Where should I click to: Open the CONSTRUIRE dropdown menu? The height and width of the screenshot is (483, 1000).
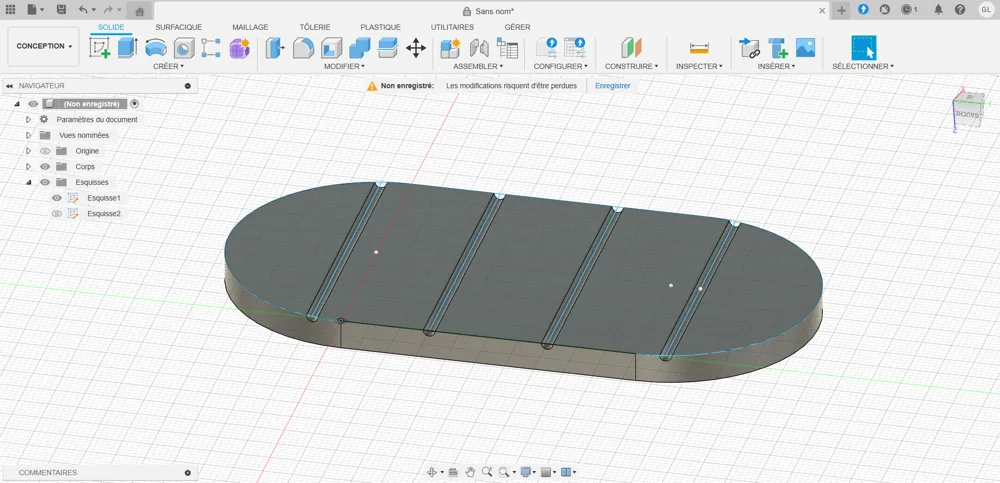(x=631, y=66)
